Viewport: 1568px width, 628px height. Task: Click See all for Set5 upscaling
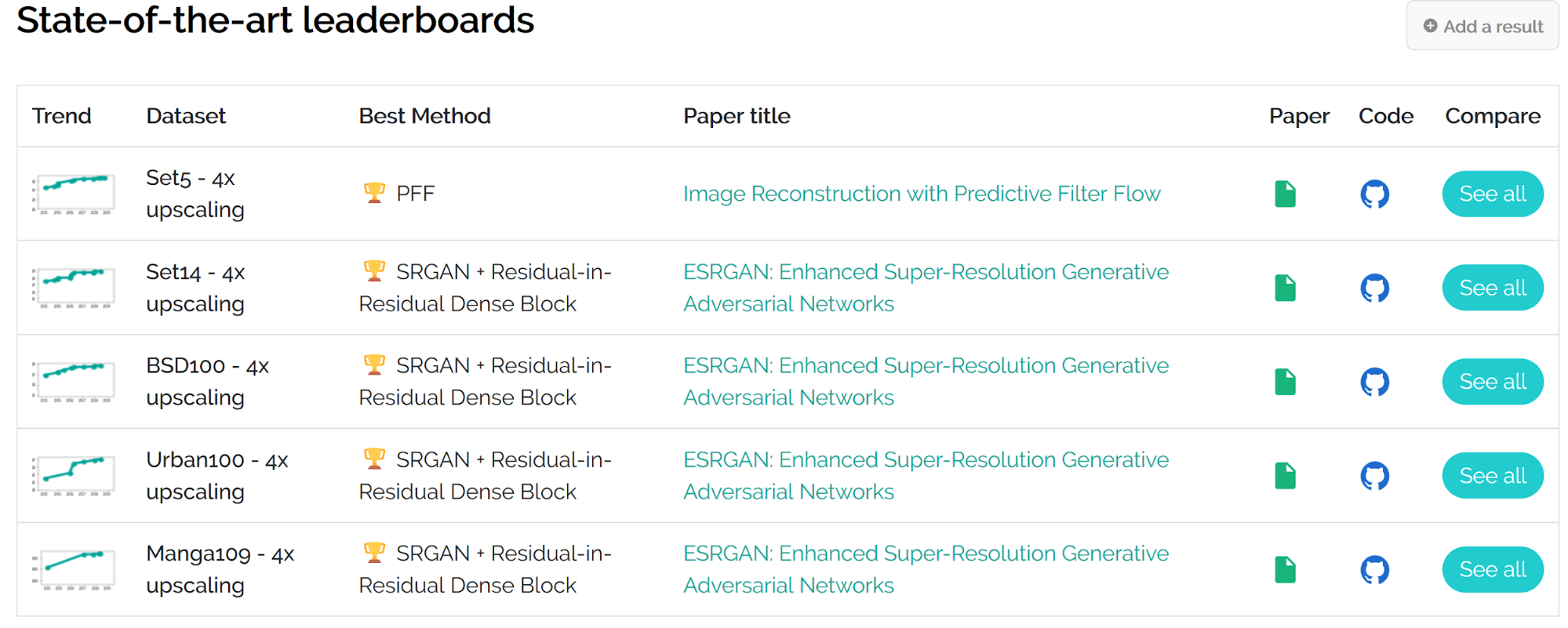click(1493, 194)
